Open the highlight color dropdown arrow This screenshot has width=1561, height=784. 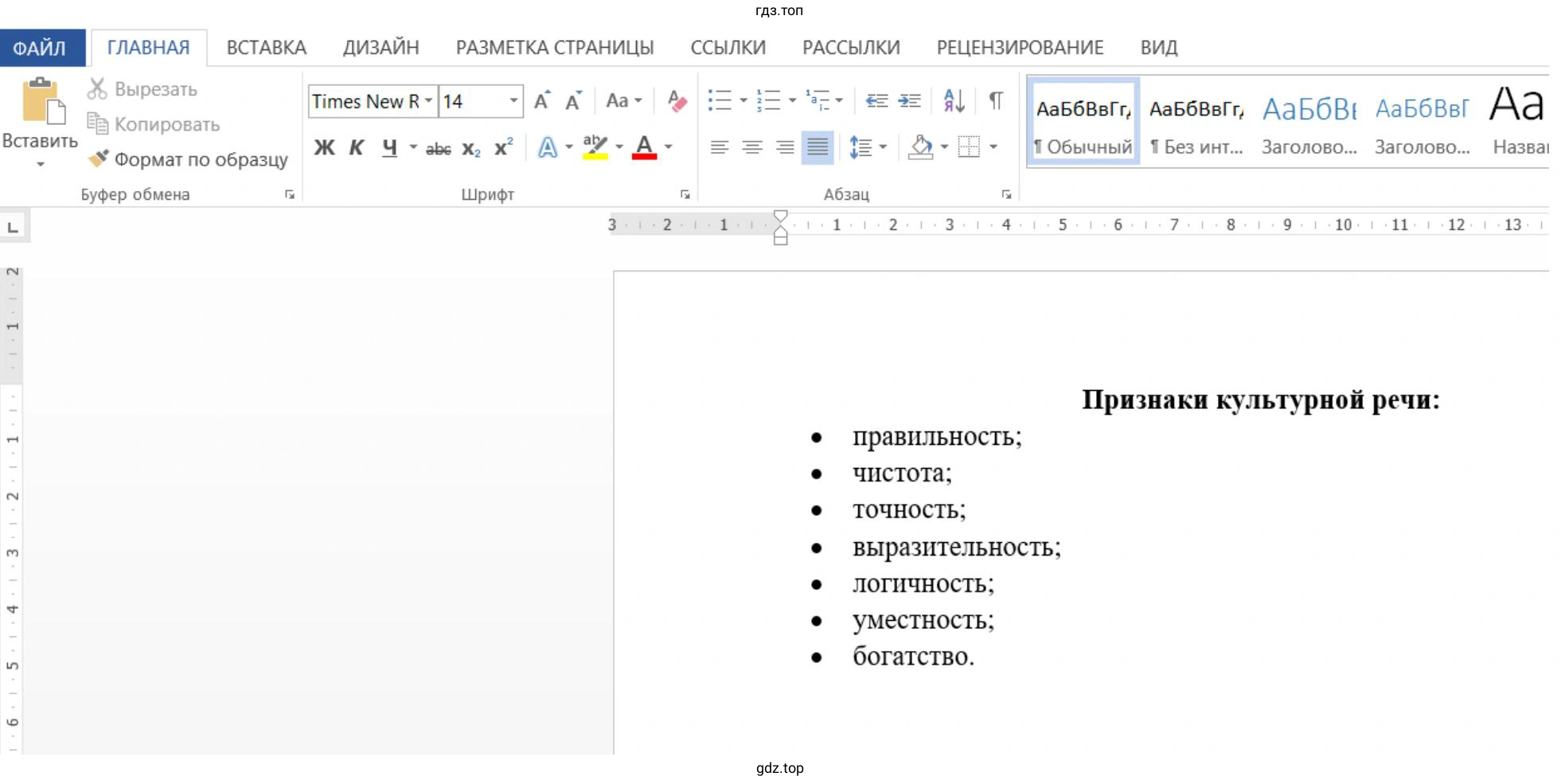619,147
